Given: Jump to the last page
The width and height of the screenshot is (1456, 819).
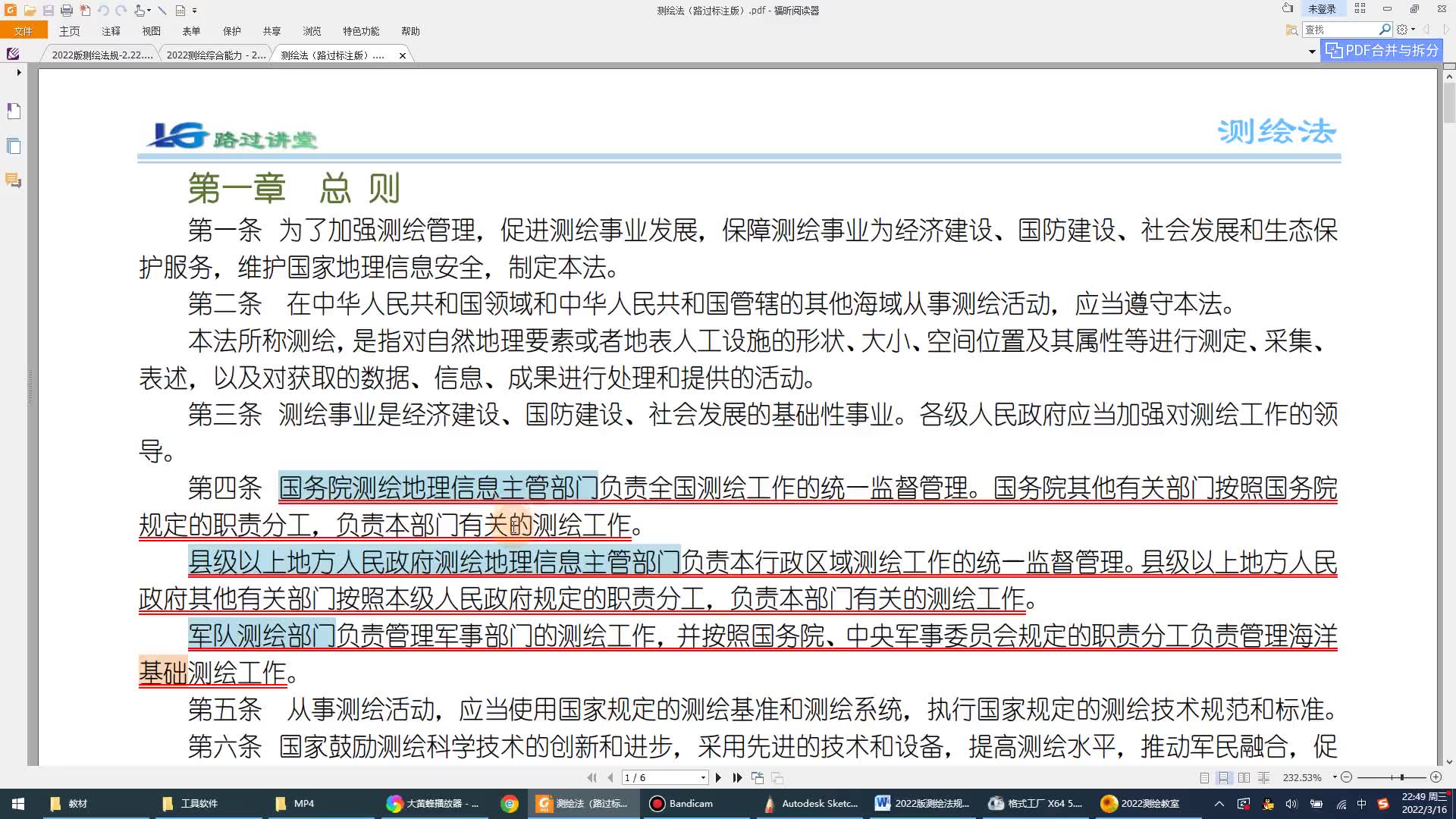Looking at the screenshot, I should click(737, 777).
